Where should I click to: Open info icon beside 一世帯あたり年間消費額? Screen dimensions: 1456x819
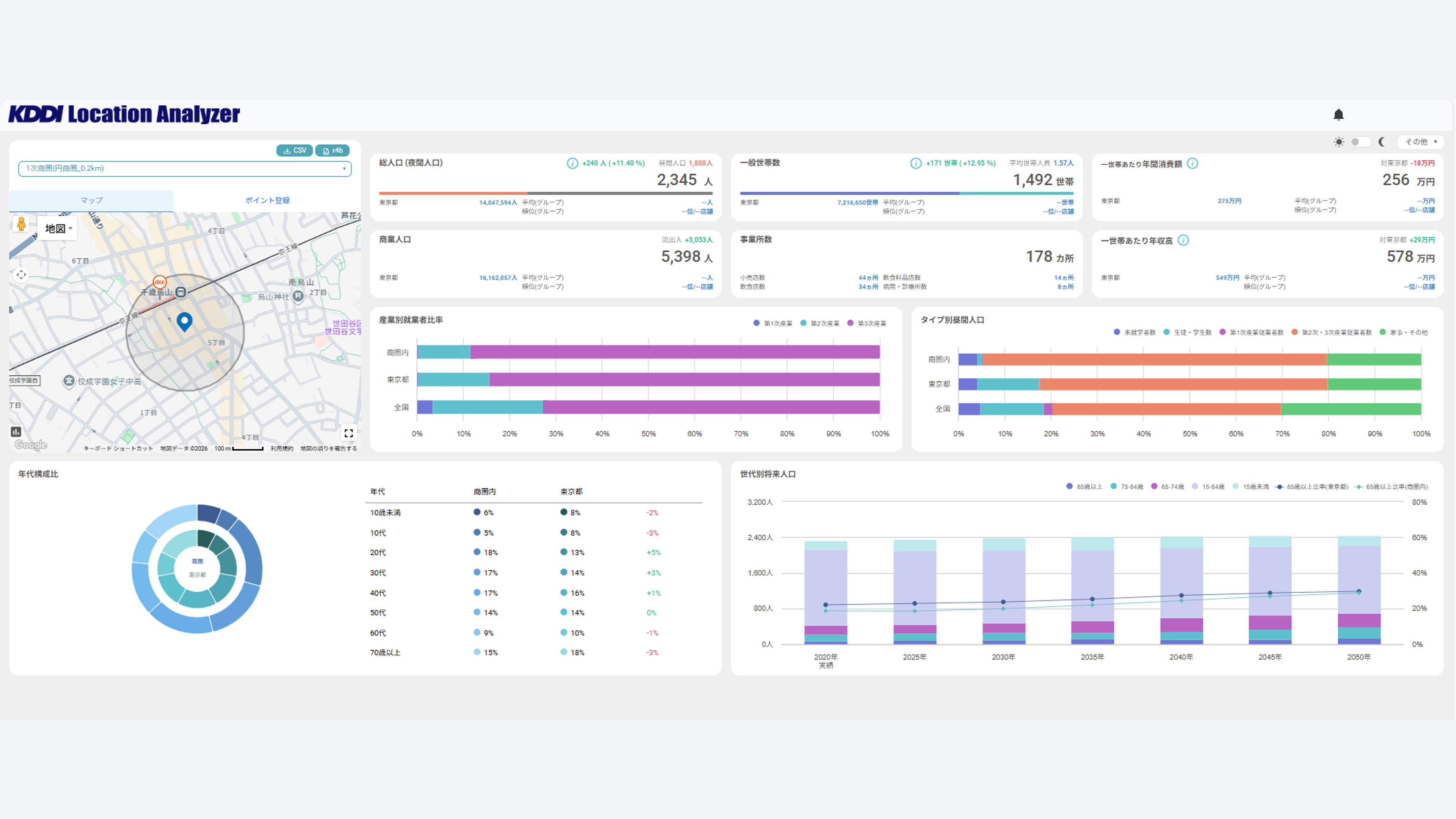pos(1192,163)
